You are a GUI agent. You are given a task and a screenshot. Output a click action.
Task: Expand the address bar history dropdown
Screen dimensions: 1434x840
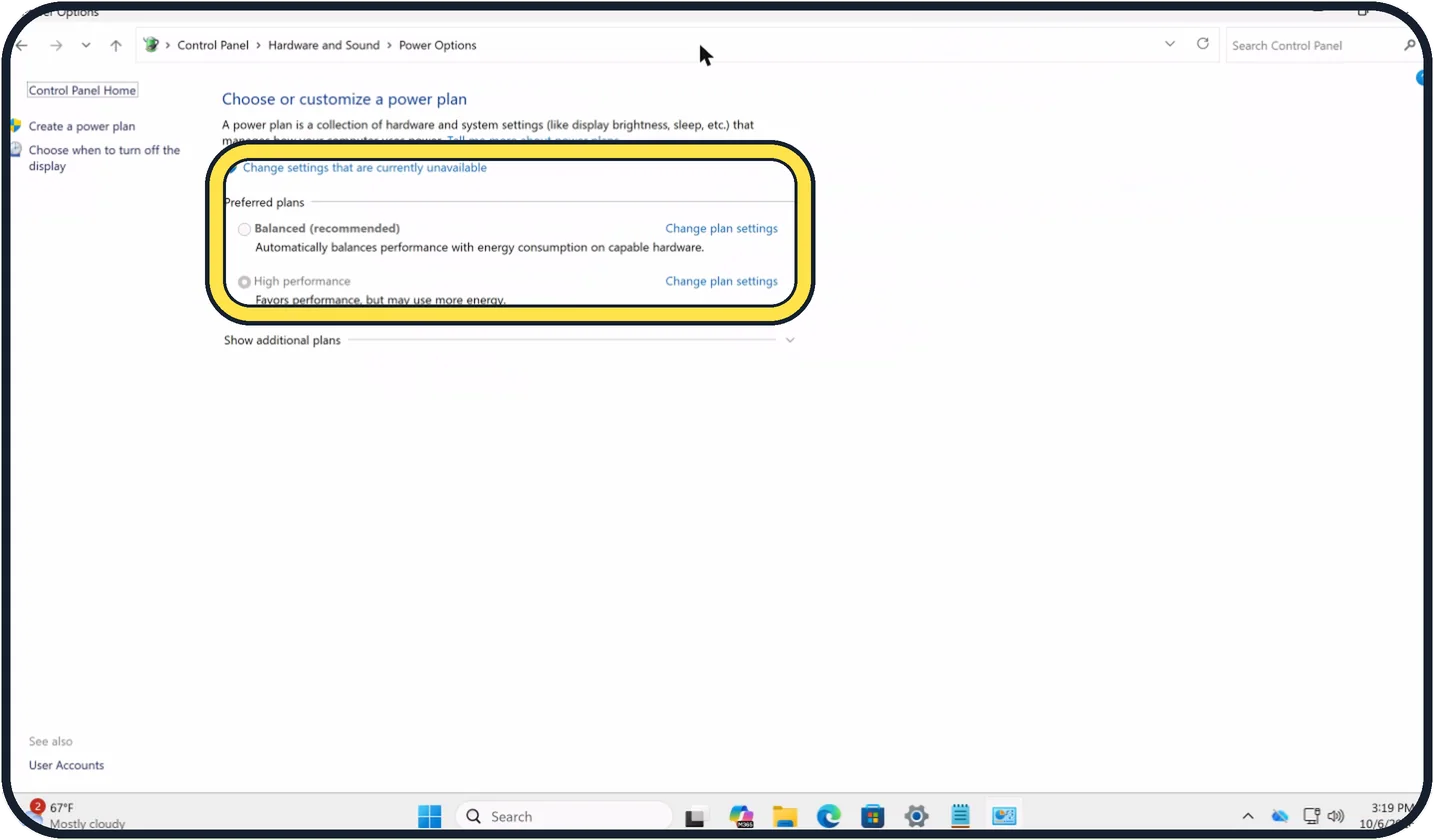(x=1170, y=44)
